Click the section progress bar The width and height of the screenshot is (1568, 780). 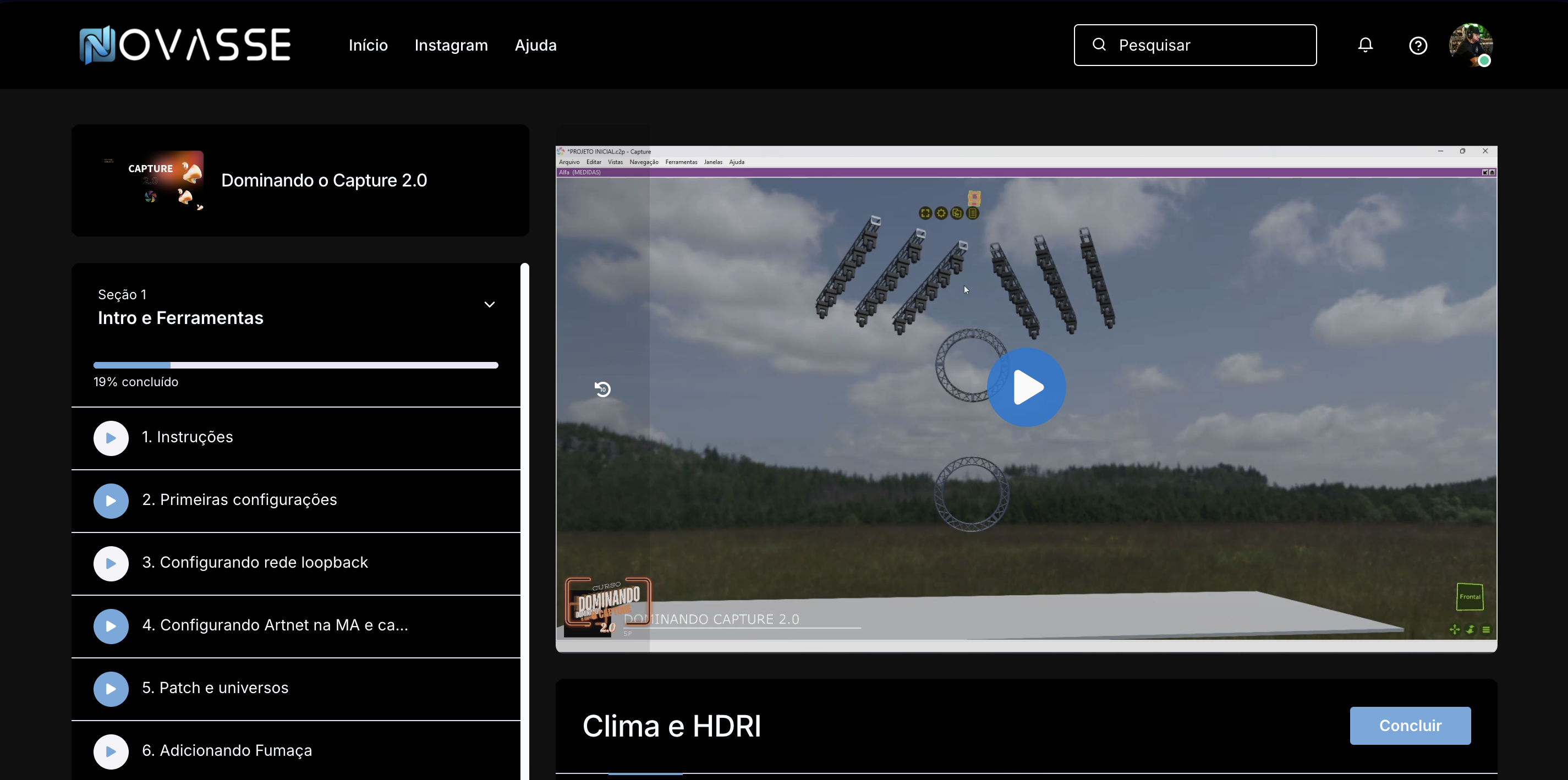[296, 365]
